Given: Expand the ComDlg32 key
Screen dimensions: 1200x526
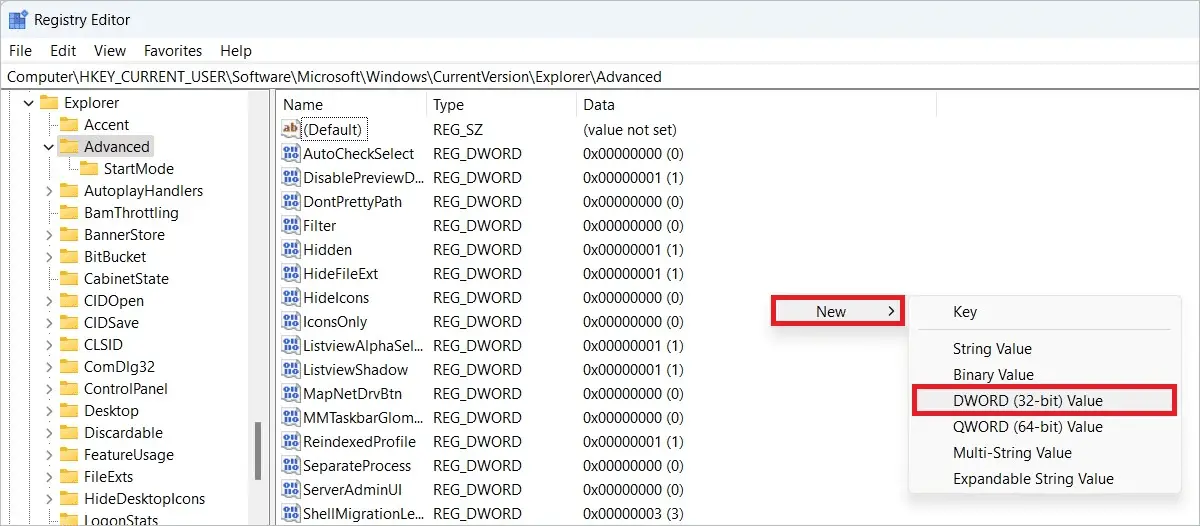Looking at the screenshot, I should (x=48, y=366).
